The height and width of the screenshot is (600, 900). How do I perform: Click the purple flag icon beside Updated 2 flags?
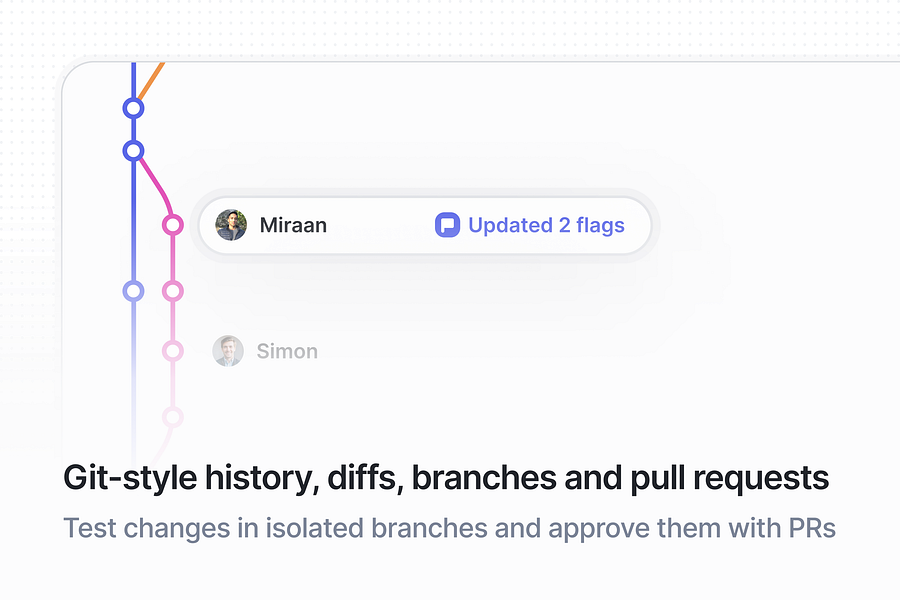coord(447,225)
